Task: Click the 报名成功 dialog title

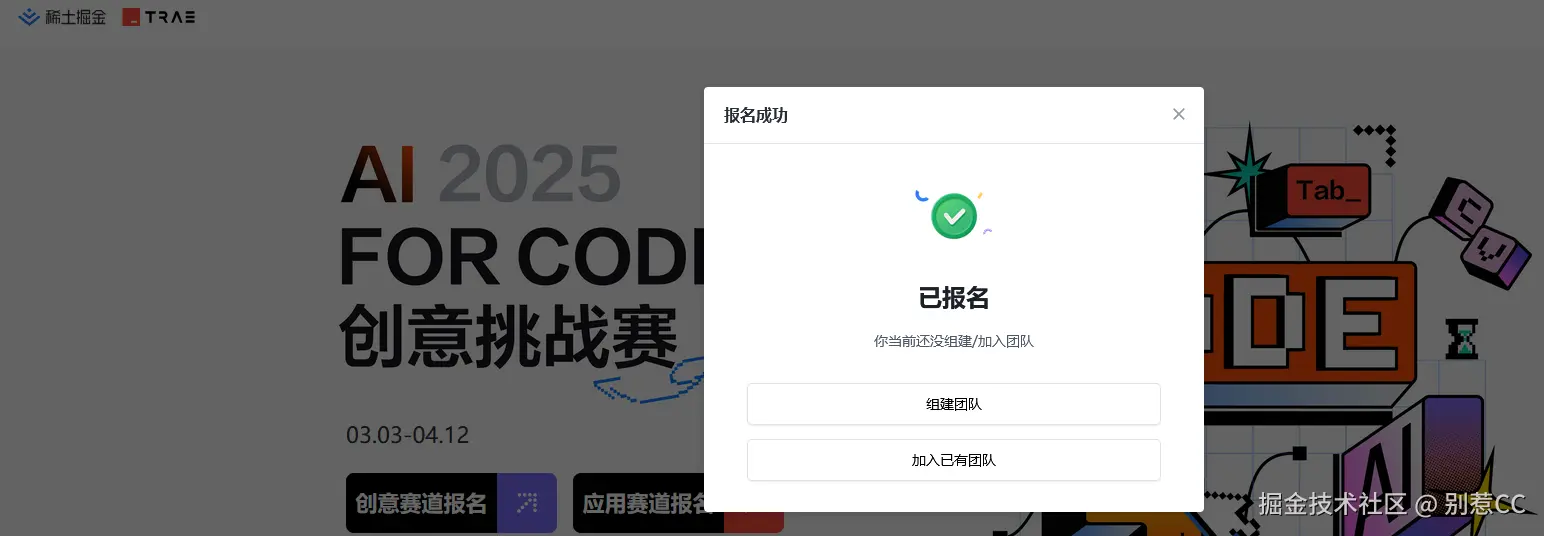Action: click(756, 115)
